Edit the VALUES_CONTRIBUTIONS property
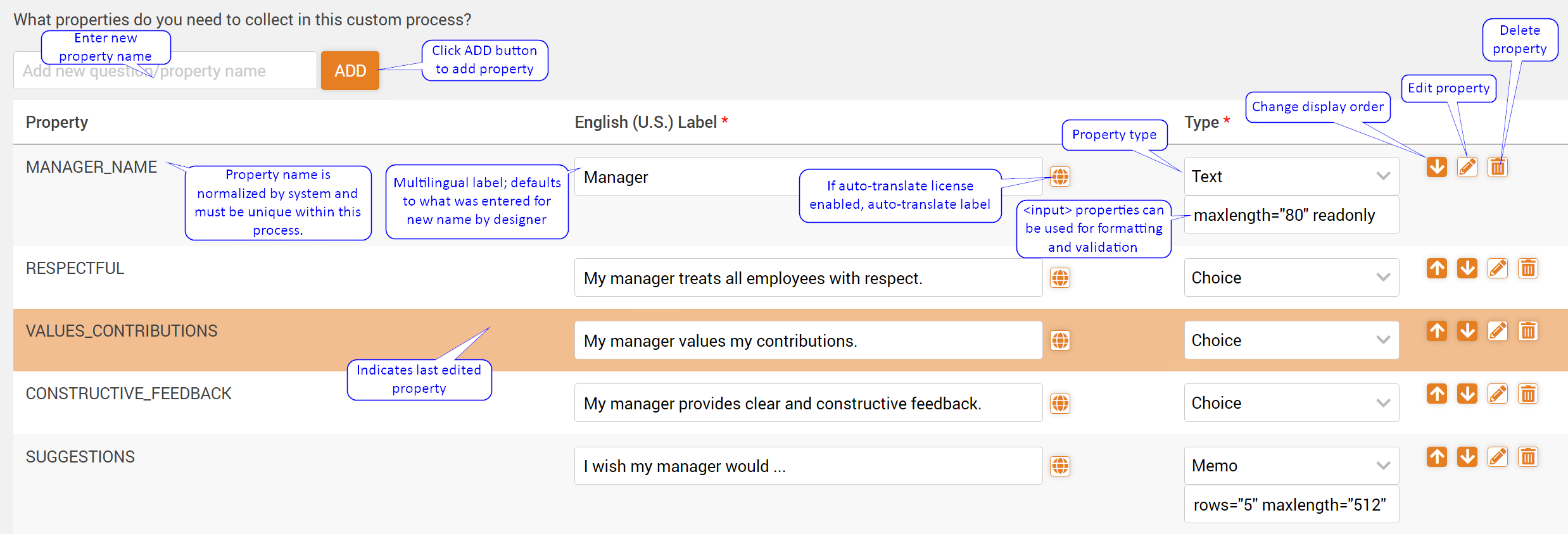Screen dimensions: 1568x534 1497,331
